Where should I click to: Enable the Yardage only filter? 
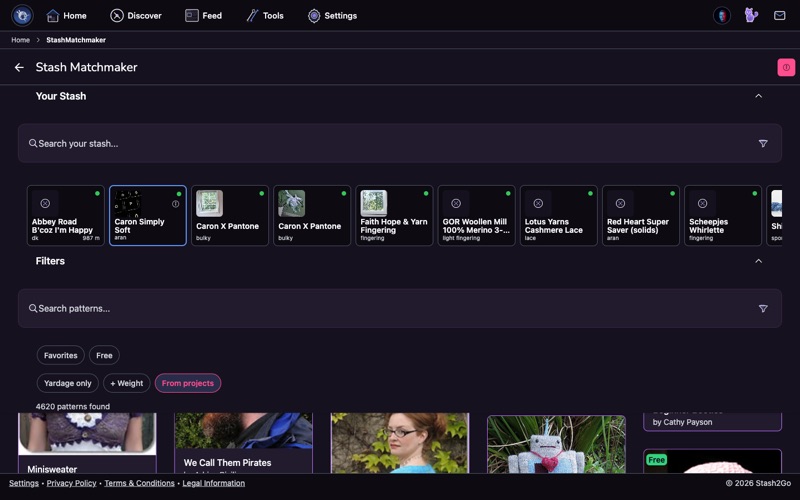[67, 383]
